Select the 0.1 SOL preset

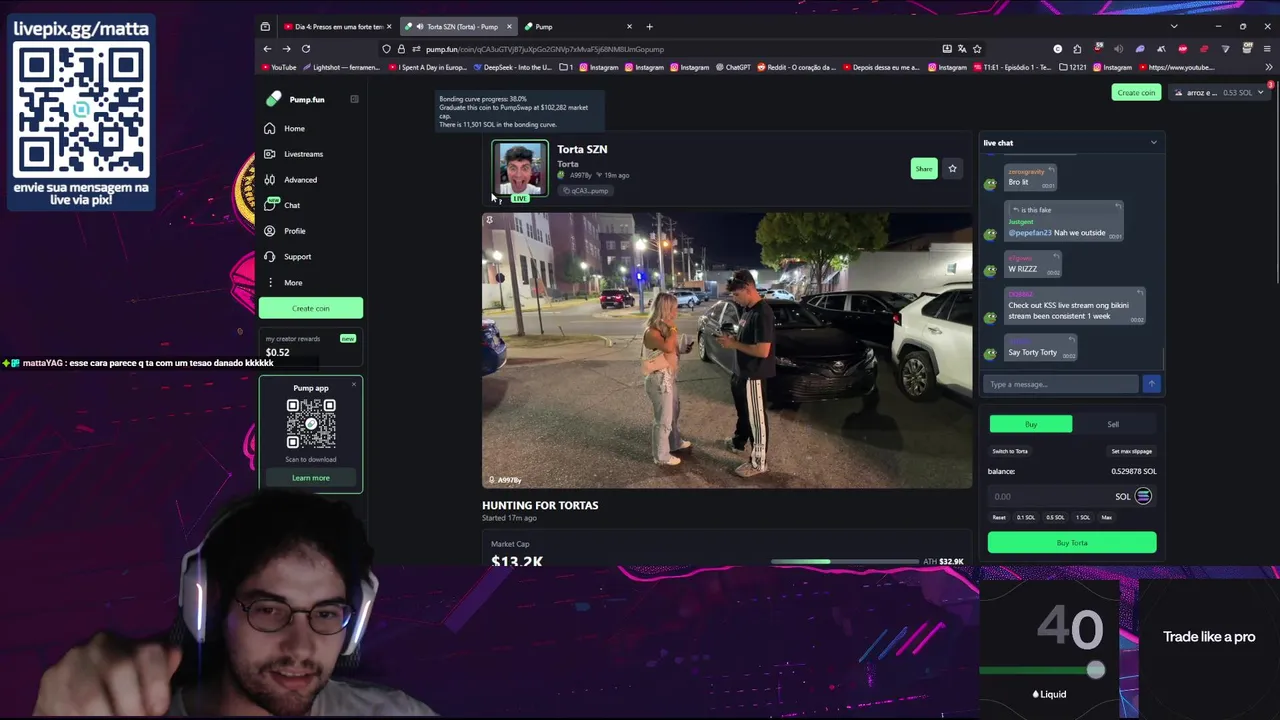(1026, 517)
